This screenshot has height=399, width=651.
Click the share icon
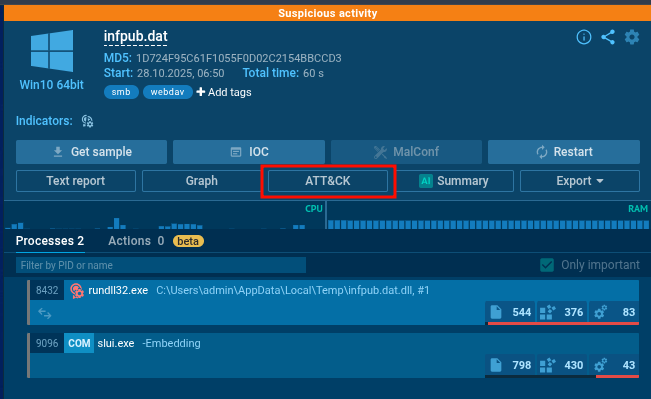608,37
